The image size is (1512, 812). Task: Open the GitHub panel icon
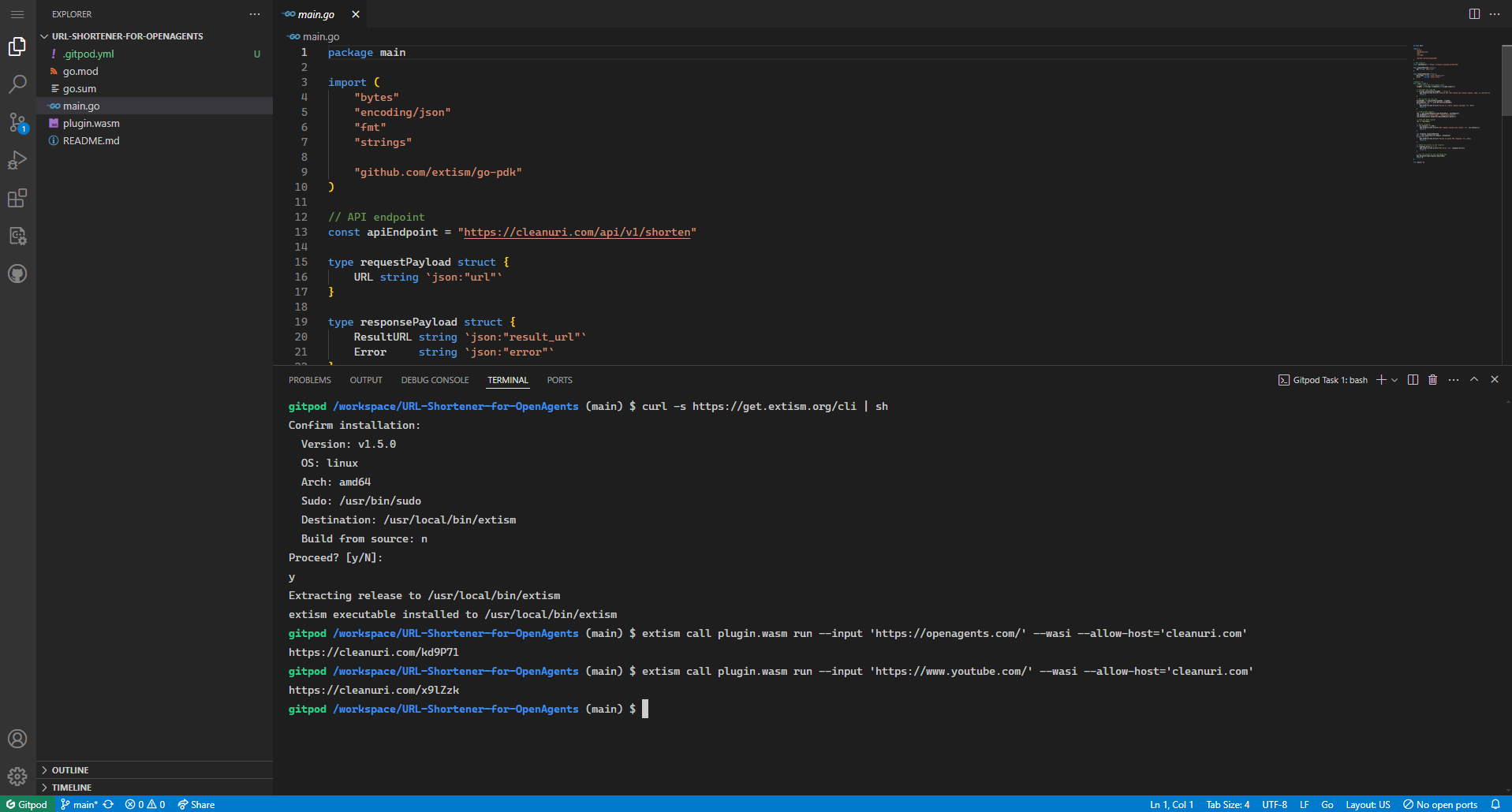pyautogui.click(x=17, y=274)
